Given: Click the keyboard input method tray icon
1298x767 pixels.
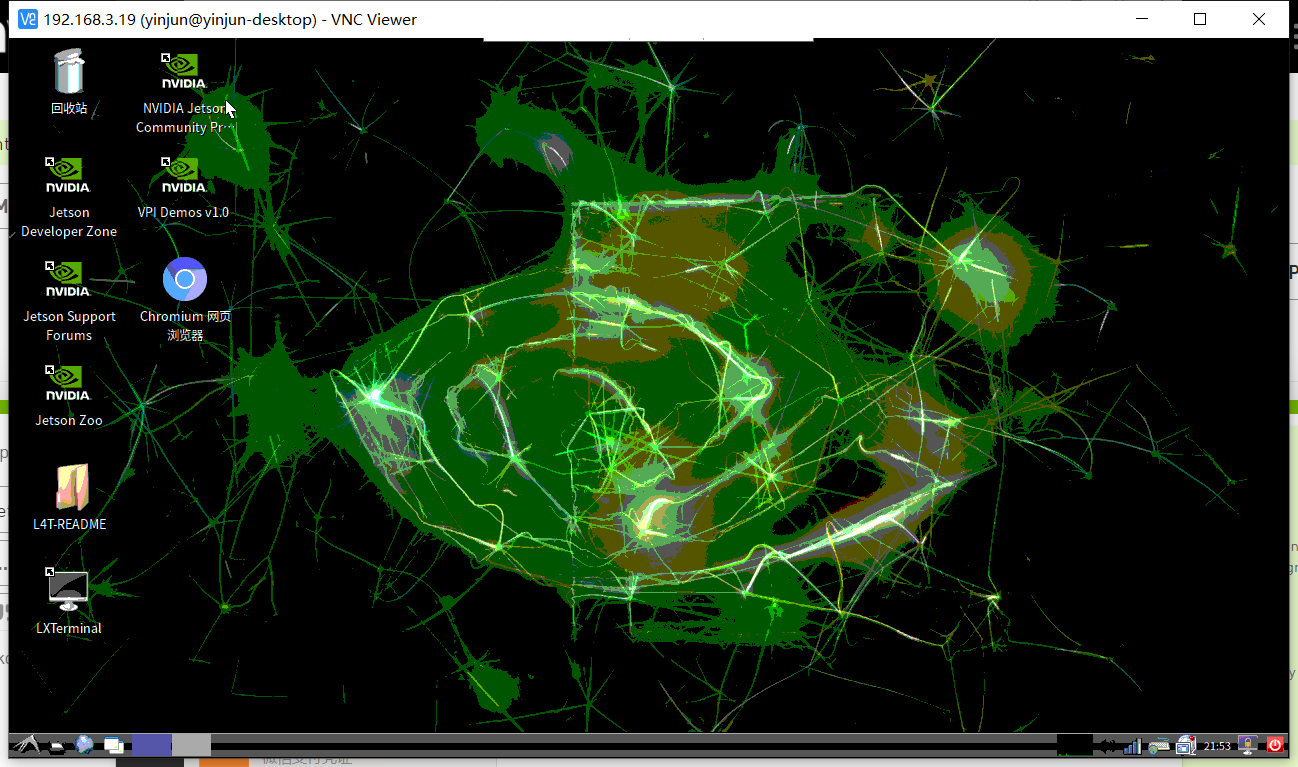Looking at the screenshot, I should tap(1159, 745).
